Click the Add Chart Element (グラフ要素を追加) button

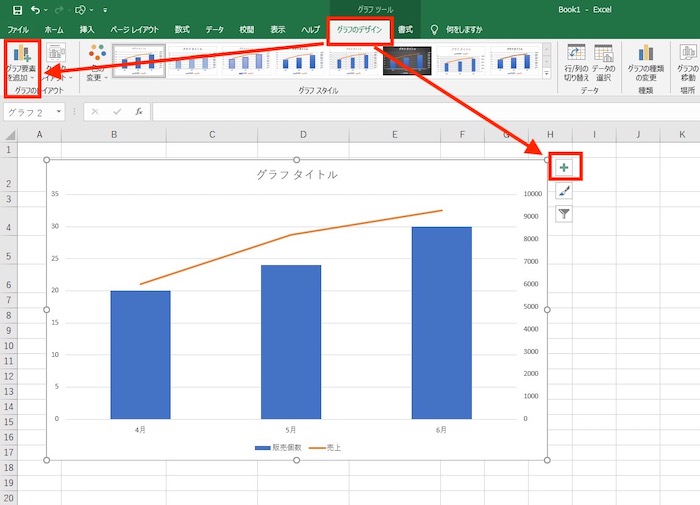22,64
